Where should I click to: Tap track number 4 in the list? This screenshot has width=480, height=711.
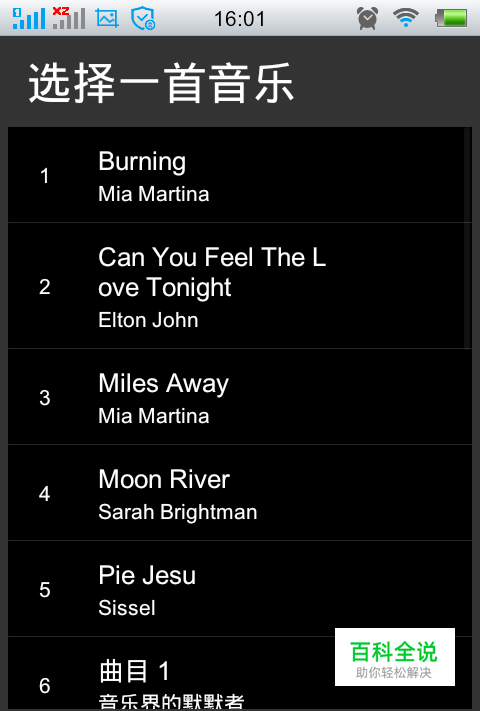tap(44, 493)
